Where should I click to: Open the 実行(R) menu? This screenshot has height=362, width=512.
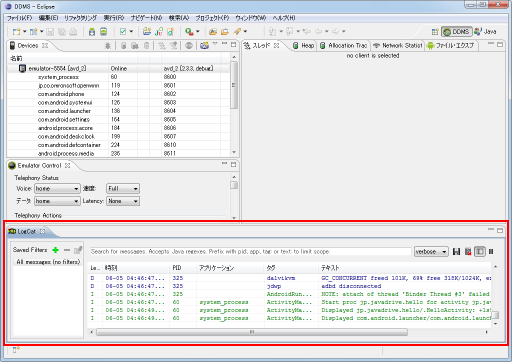click(114, 18)
